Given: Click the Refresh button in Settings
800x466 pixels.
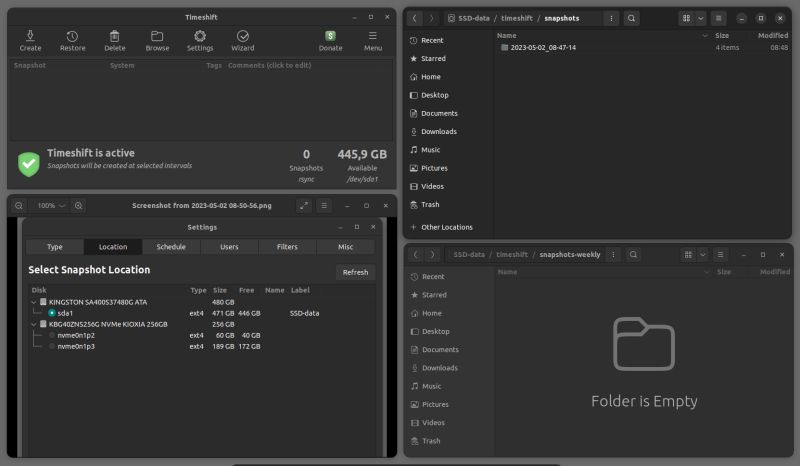Looking at the screenshot, I should coord(355,273).
